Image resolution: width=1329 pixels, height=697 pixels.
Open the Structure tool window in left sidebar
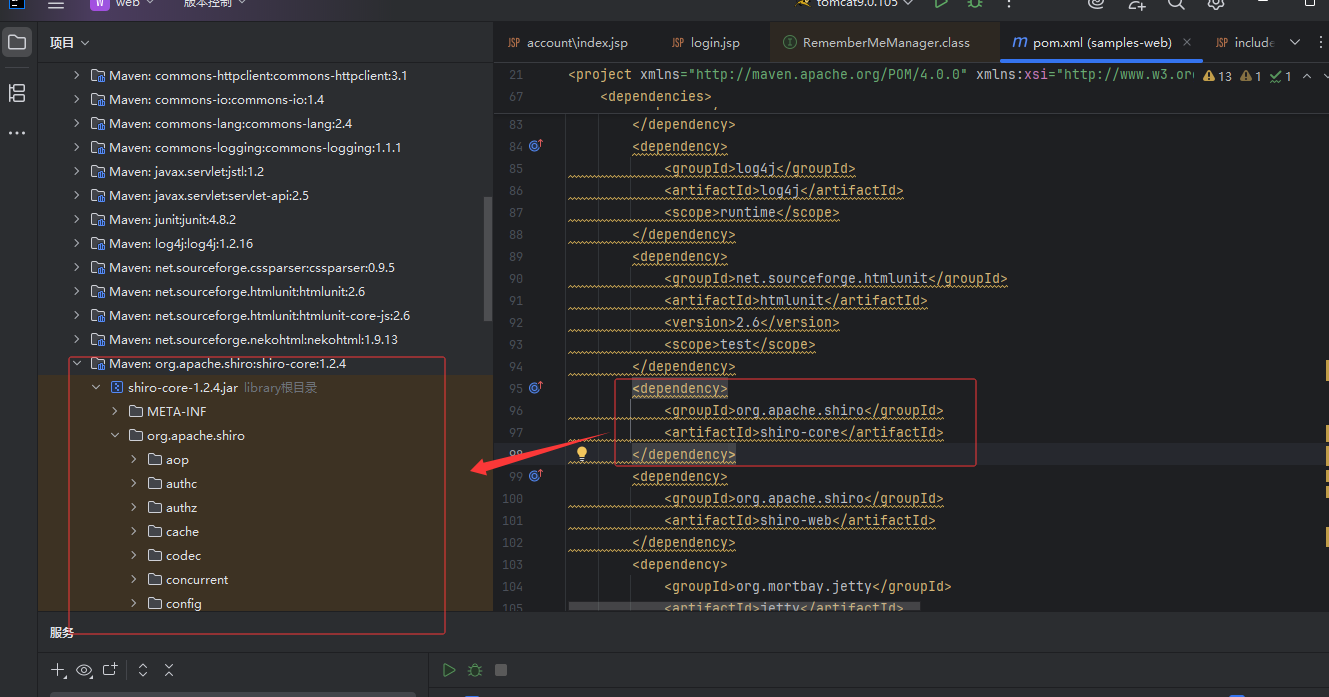(x=17, y=93)
